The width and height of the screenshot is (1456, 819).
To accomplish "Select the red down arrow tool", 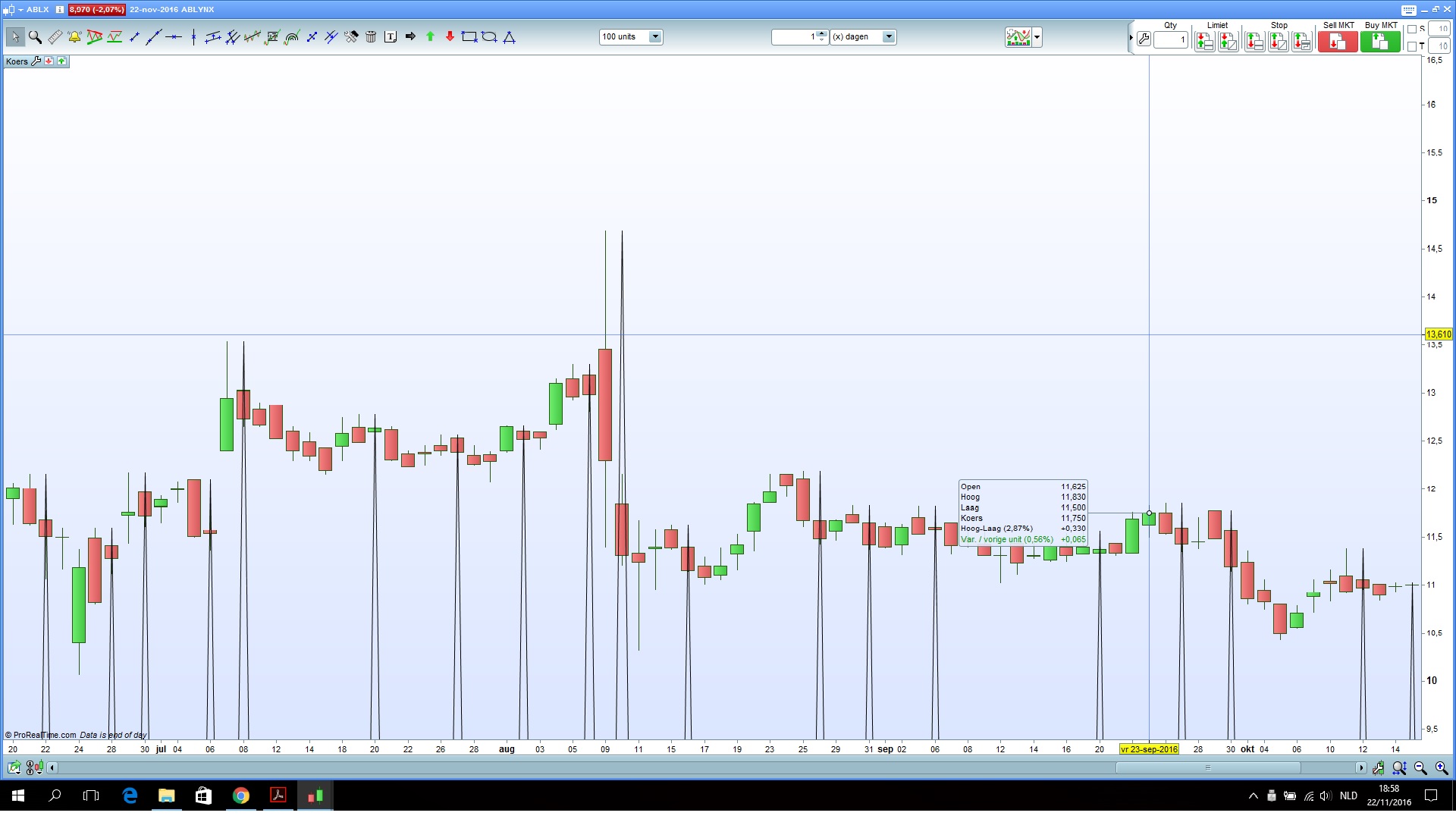I will coord(450,37).
